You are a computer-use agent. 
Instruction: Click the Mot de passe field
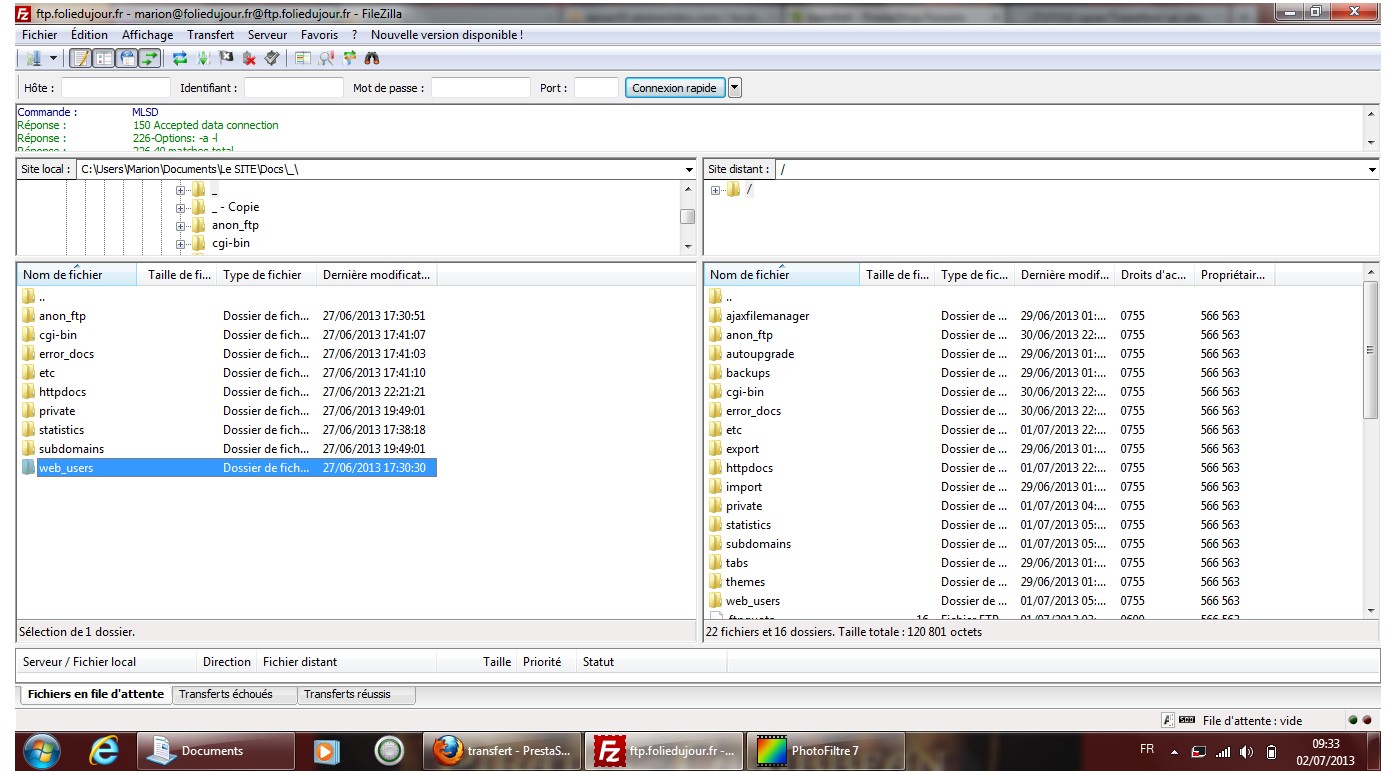[x=481, y=88]
